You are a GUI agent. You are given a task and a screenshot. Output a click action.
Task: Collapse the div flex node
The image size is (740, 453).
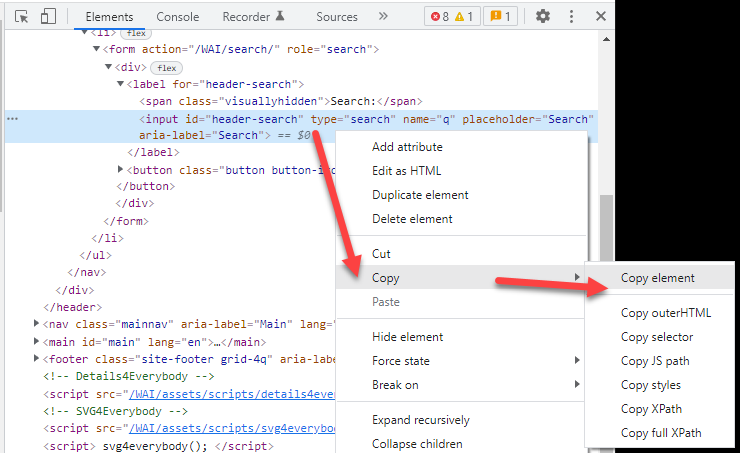tap(109, 67)
